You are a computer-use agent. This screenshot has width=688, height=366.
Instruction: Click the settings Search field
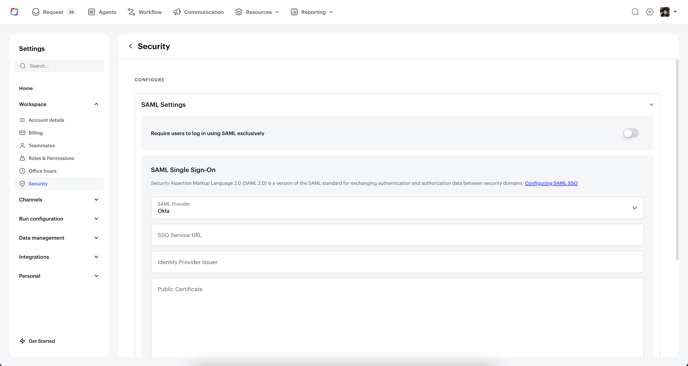coord(59,66)
